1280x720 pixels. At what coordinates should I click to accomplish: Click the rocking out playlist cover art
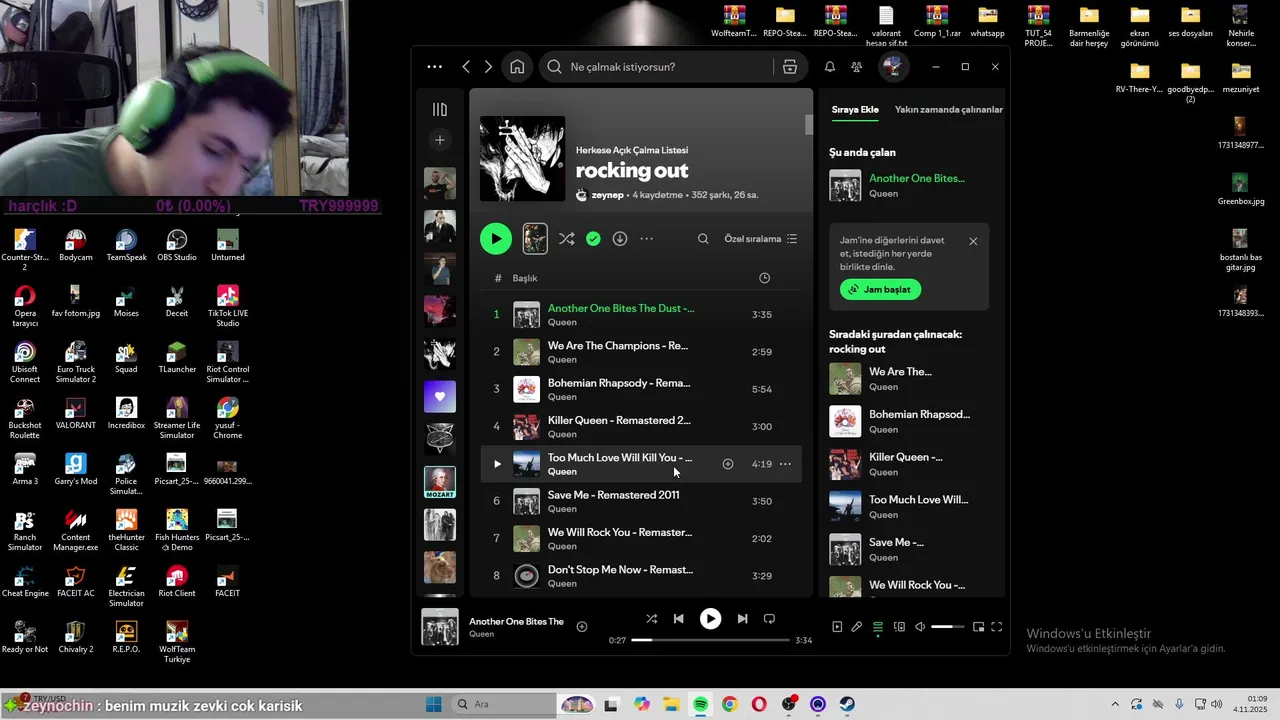coord(522,158)
